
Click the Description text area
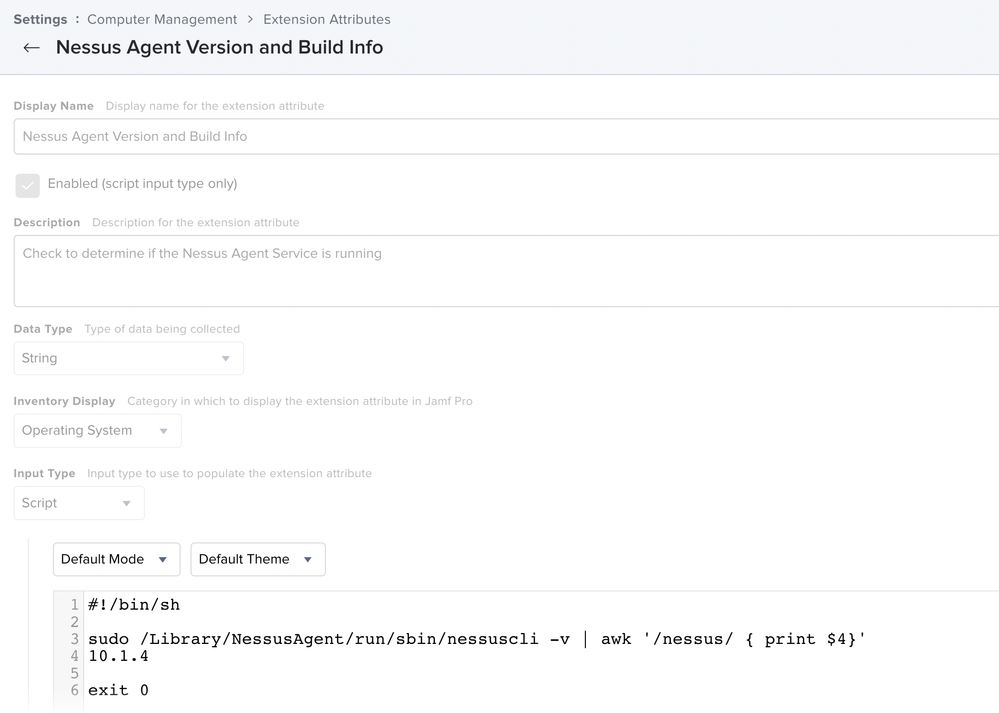coord(507,271)
